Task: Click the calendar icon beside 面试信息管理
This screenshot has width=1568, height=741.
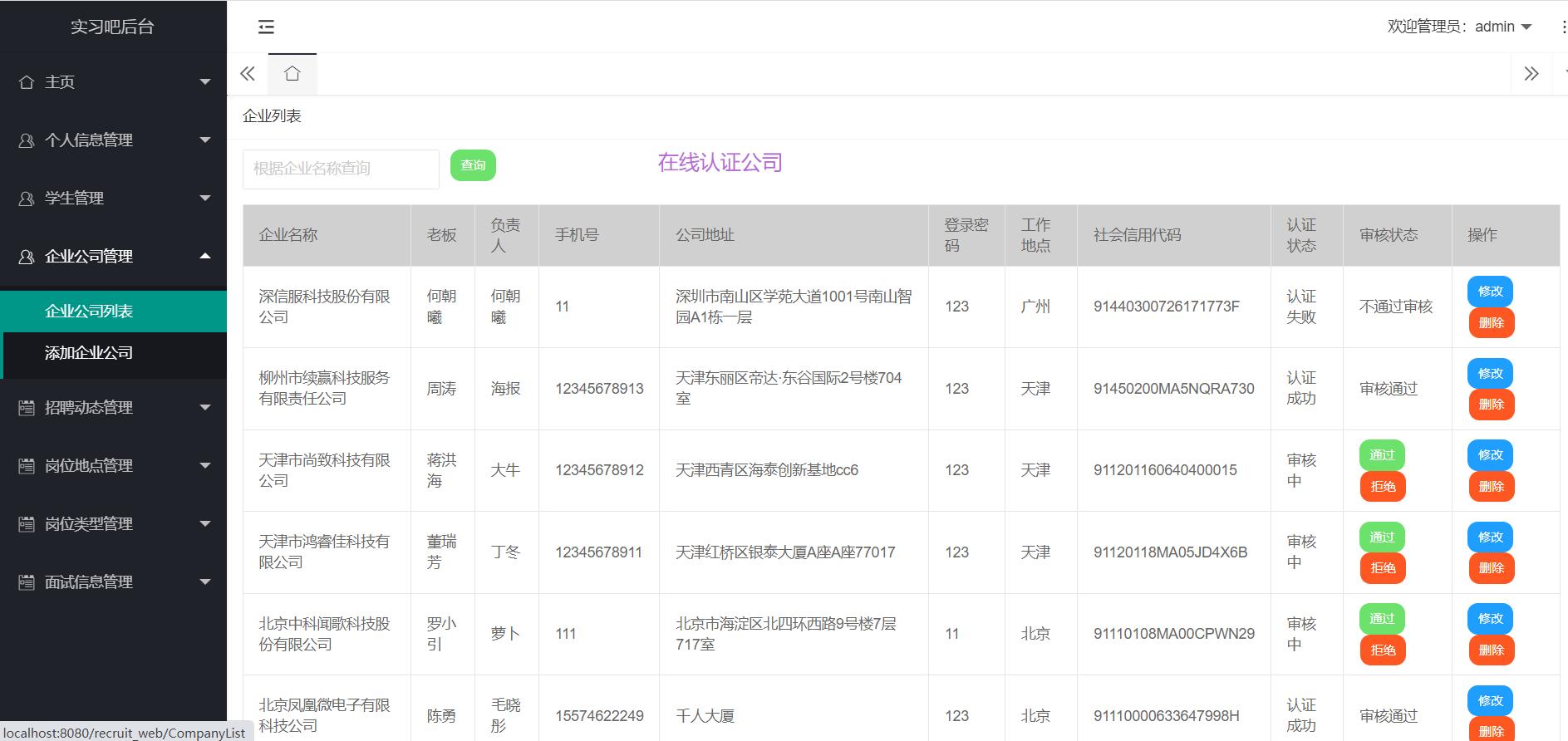Action: point(27,582)
